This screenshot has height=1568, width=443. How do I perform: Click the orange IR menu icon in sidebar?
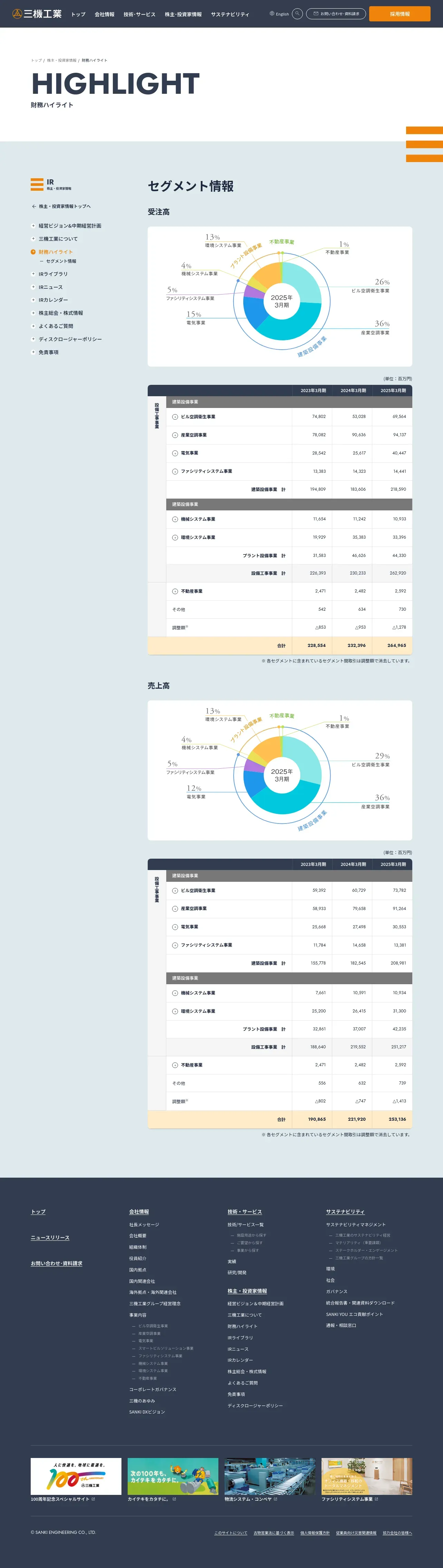point(37,184)
